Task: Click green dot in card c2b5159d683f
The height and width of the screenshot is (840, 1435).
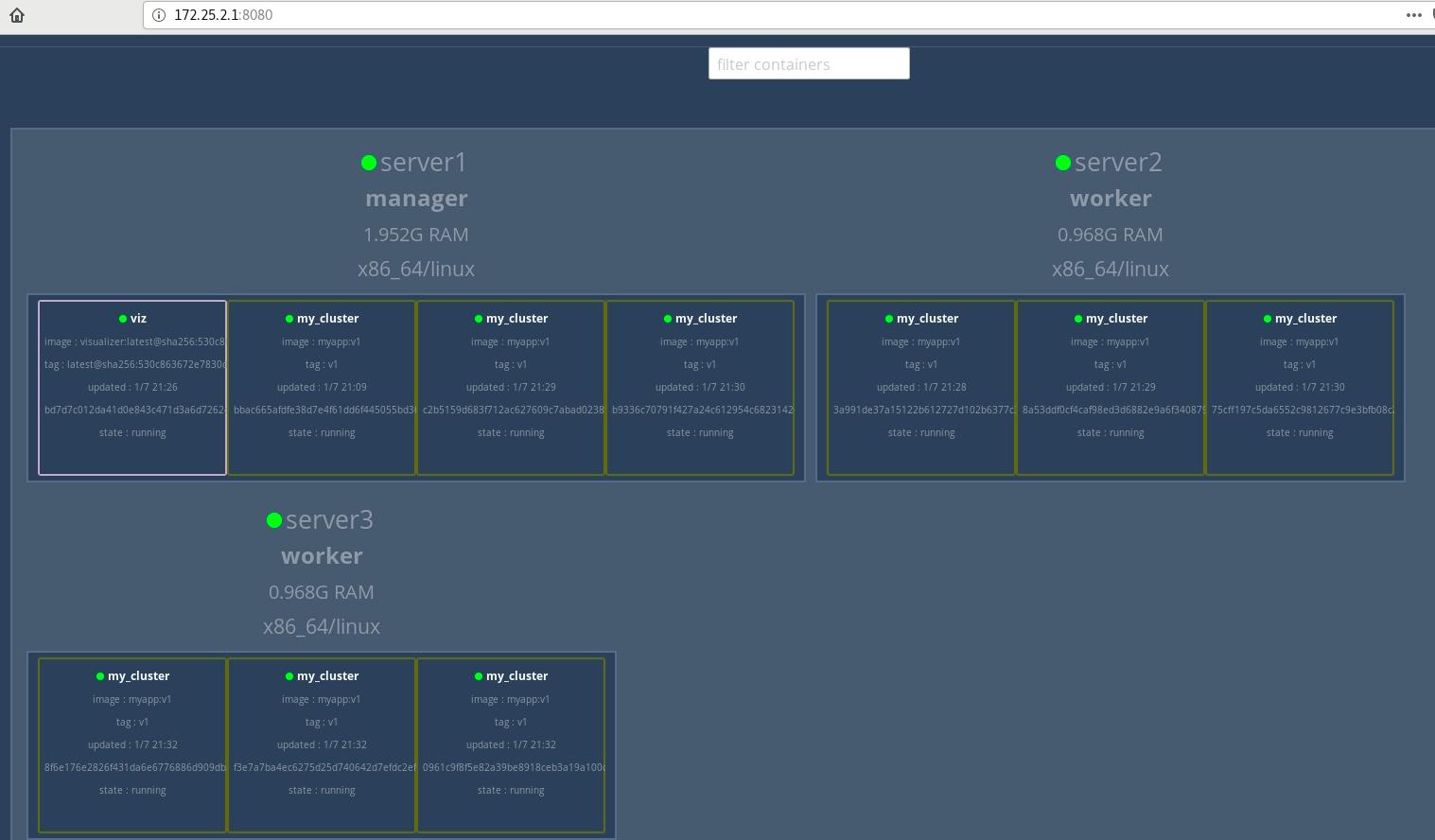Action: [x=479, y=319]
